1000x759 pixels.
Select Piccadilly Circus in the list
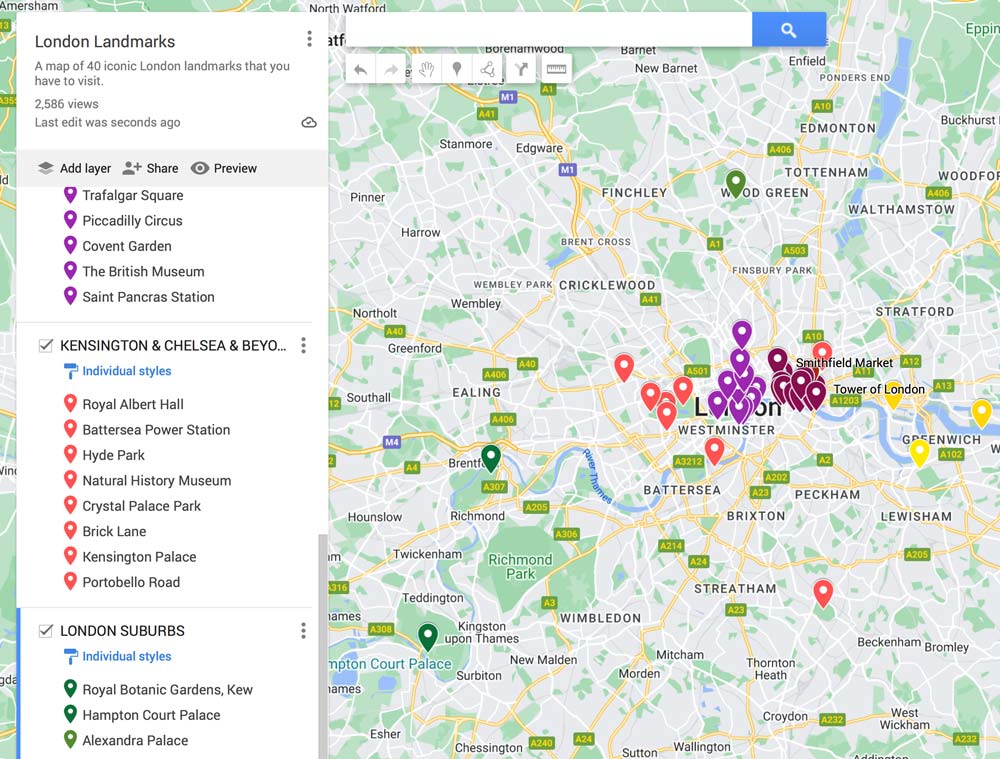coord(133,221)
